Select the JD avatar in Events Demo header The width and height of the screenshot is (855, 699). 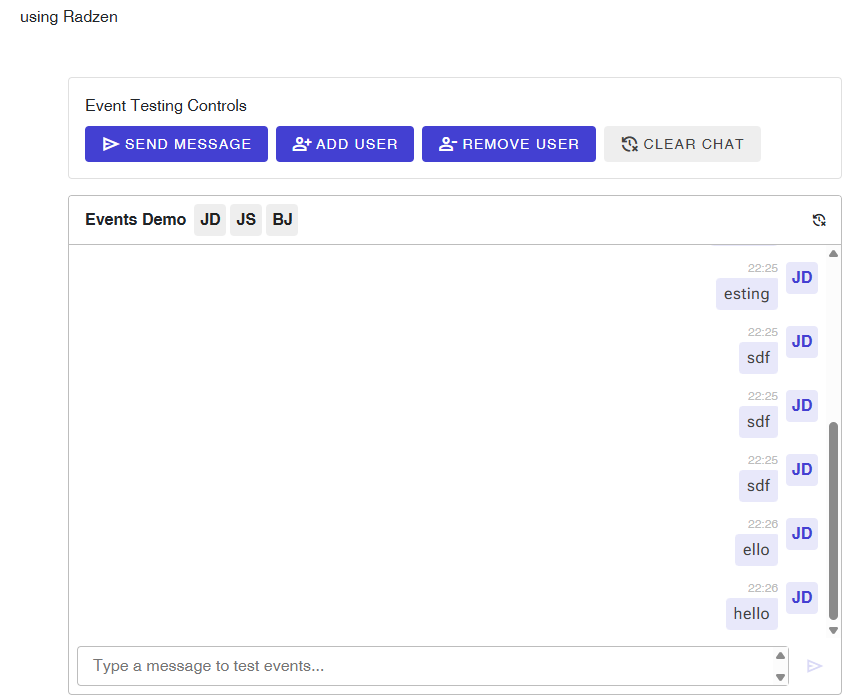point(209,219)
